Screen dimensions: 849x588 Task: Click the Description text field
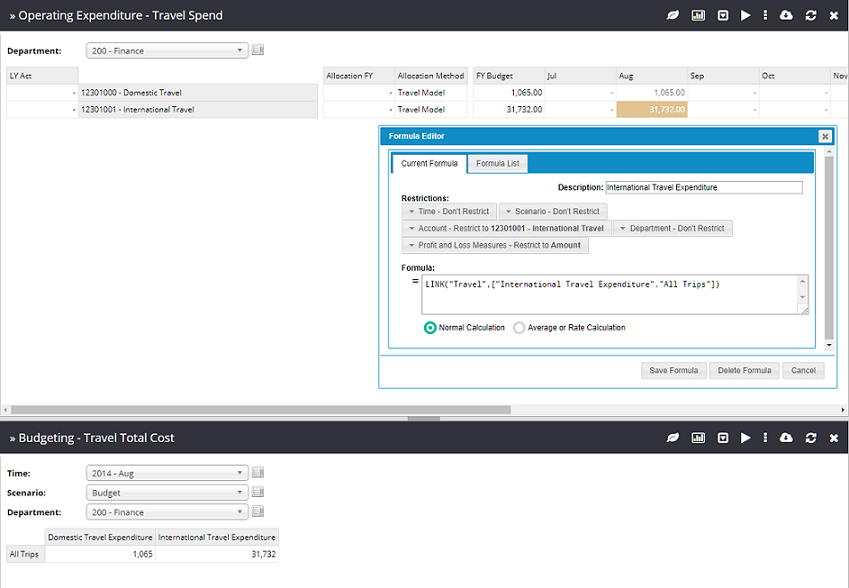click(x=703, y=187)
